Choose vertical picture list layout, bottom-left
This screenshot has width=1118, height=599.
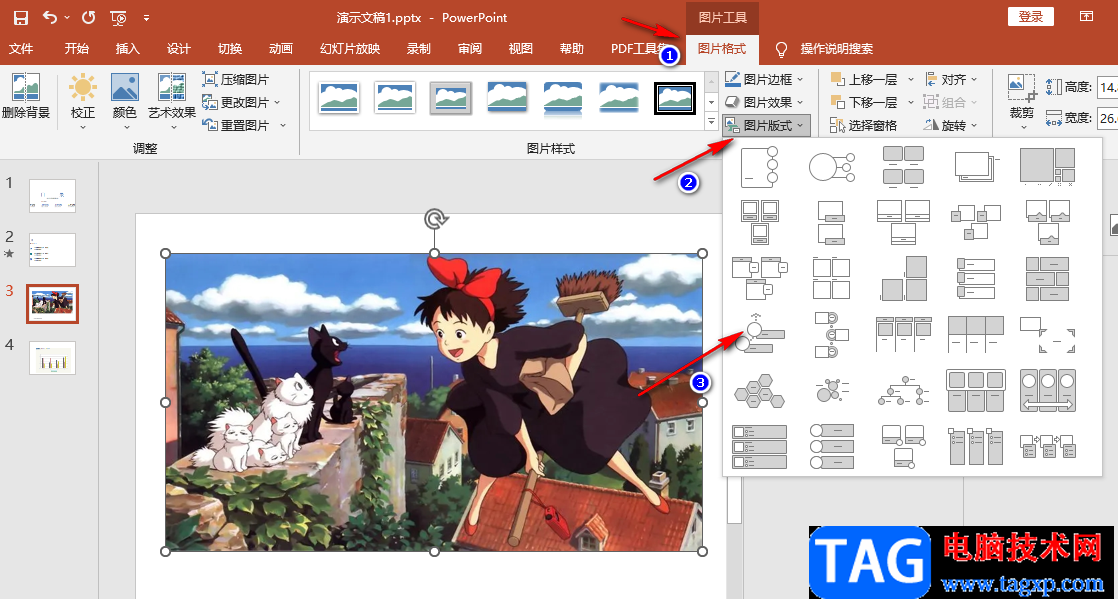tap(759, 446)
